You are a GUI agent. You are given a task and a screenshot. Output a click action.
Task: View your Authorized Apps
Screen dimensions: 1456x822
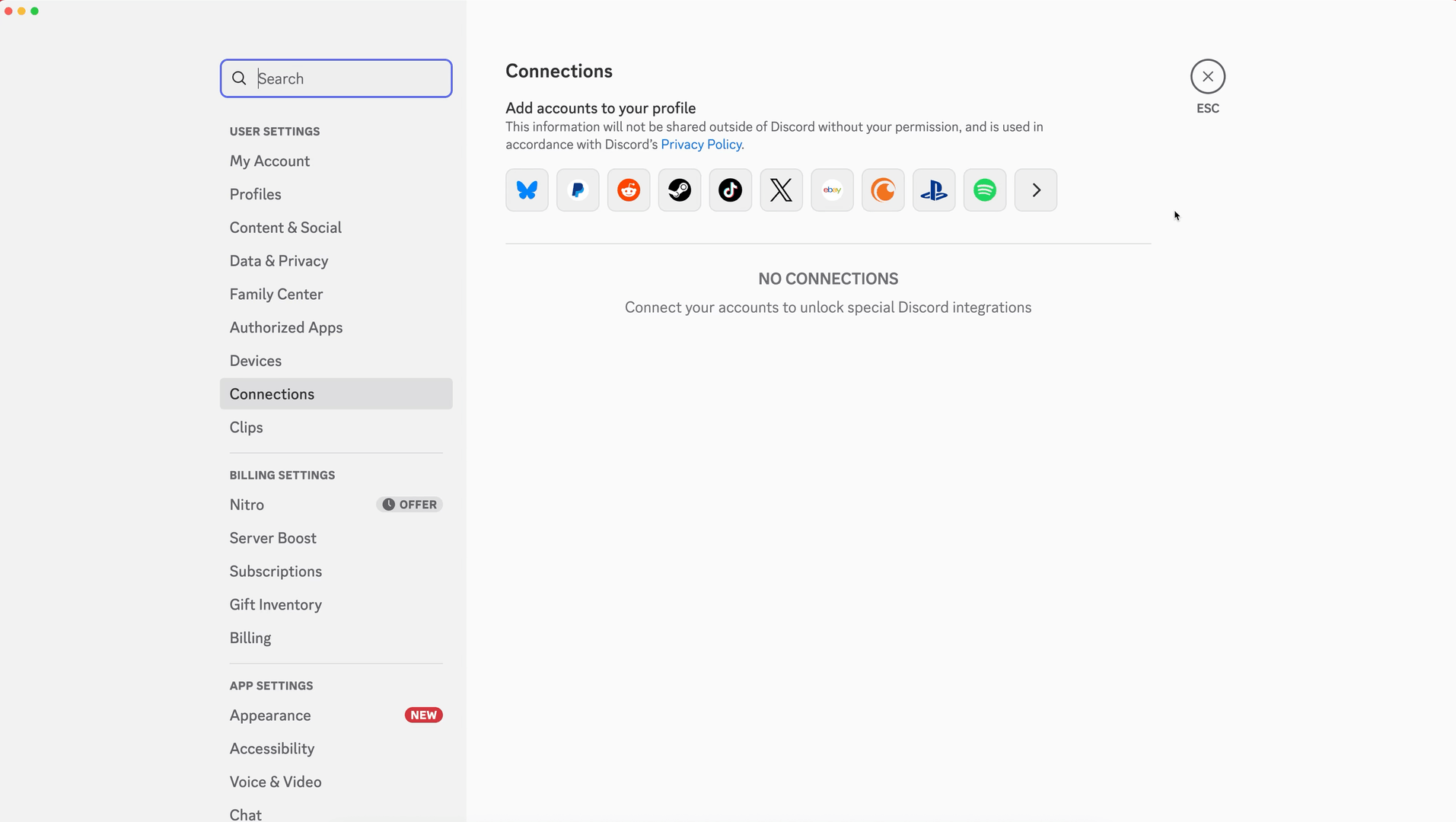click(285, 327)
